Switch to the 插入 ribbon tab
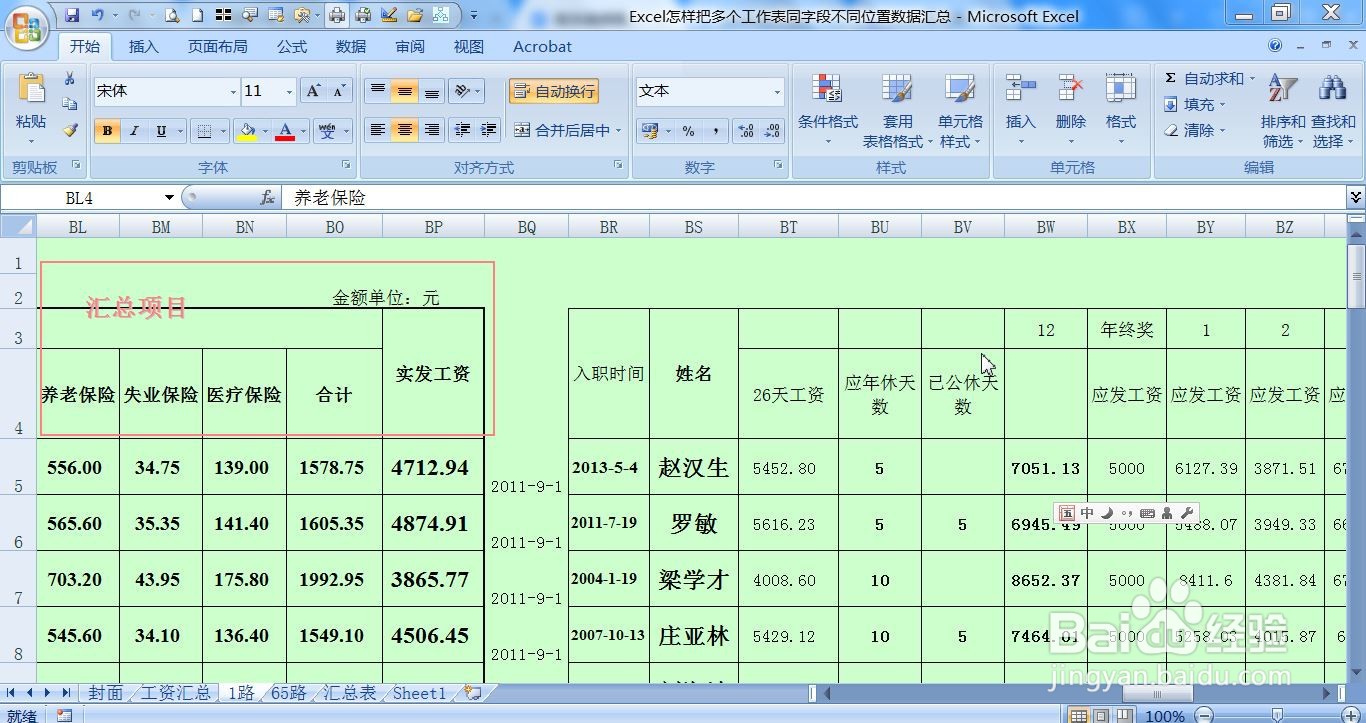 pyautogui.click(x=143, y=46)
